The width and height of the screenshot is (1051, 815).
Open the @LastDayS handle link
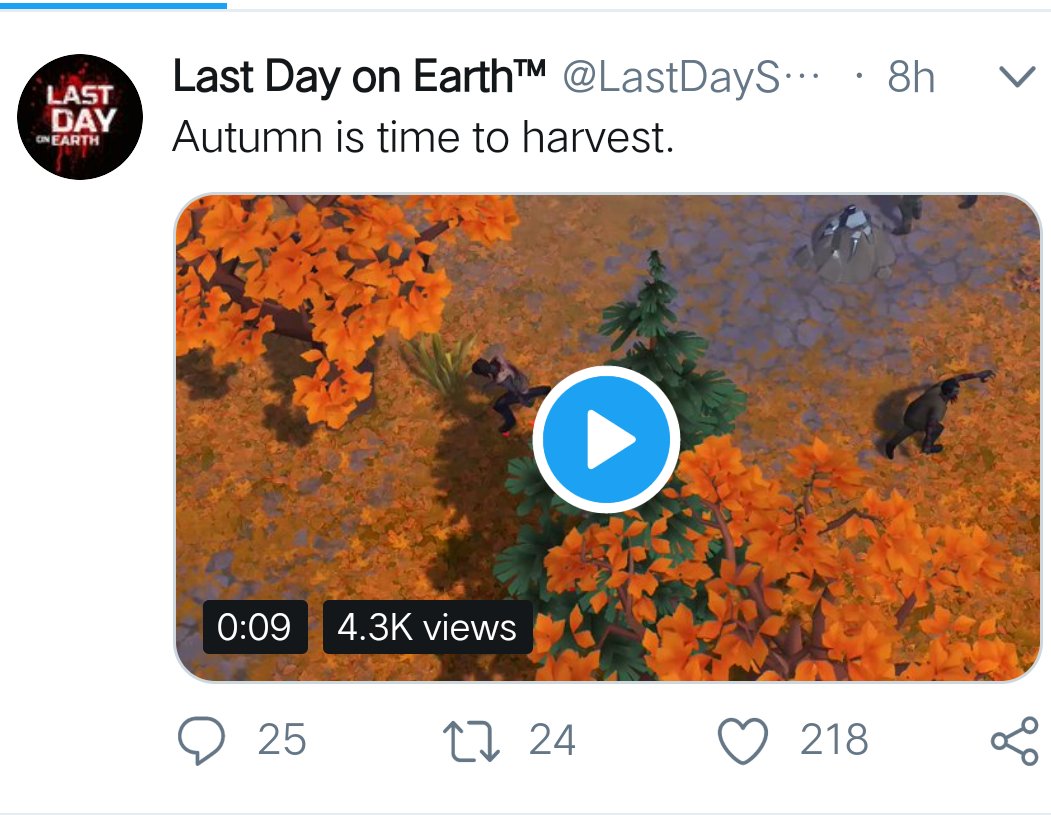coord(689,78)
